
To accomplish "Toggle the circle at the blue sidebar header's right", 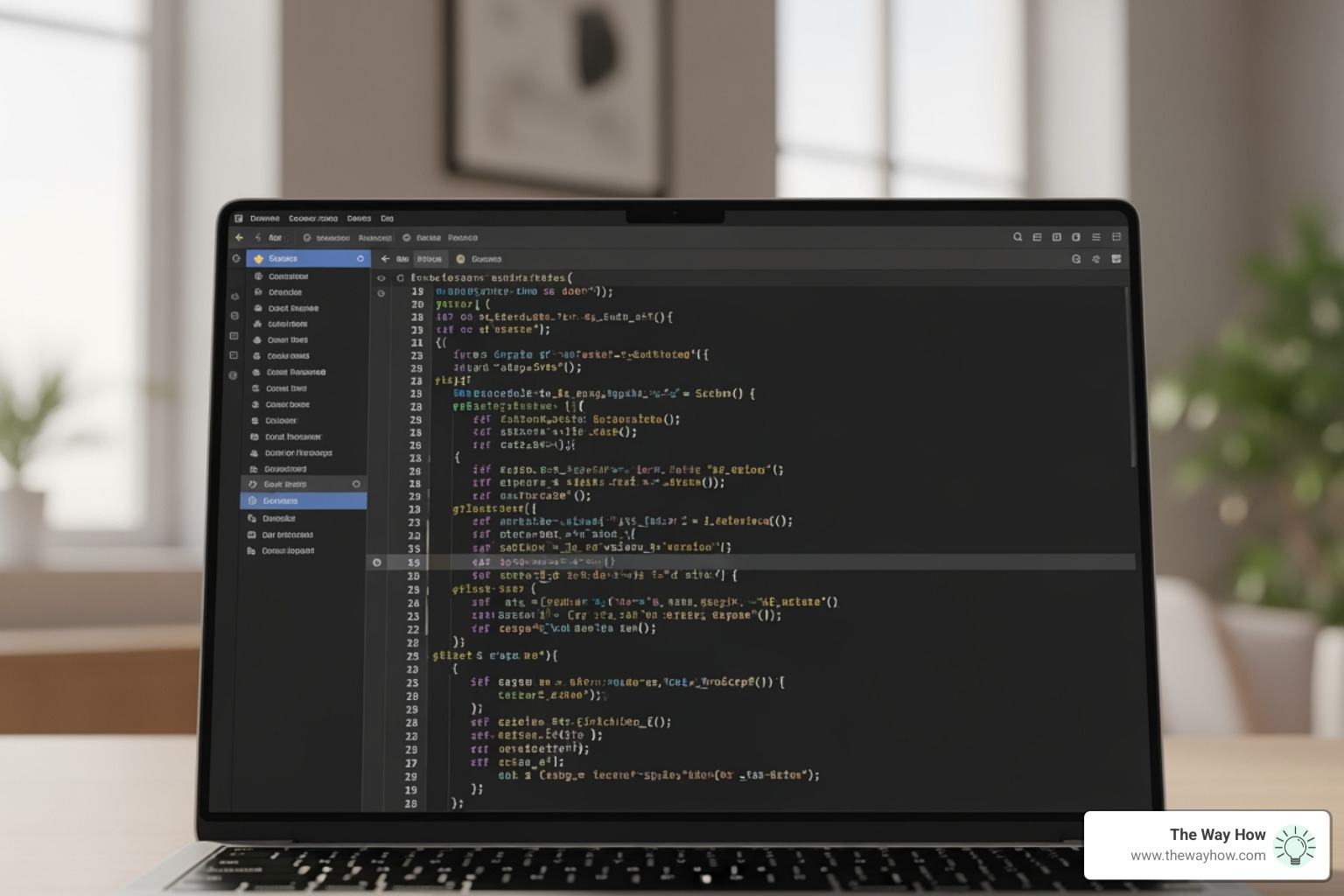I will [x=360, y=259].
